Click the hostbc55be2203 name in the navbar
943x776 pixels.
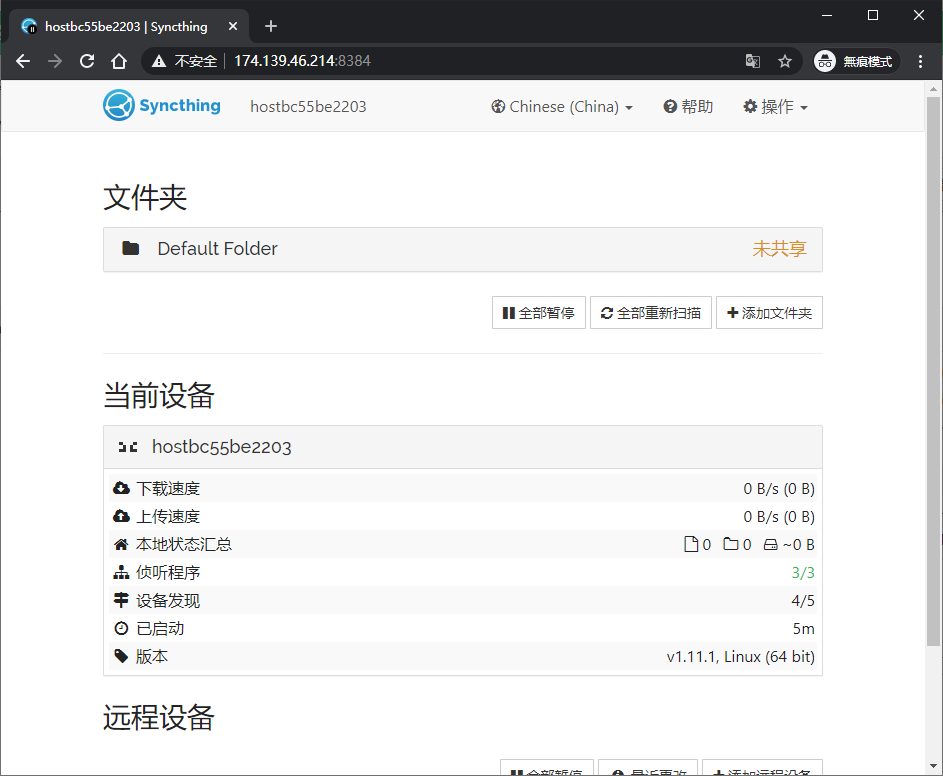(x=308, y=106)
